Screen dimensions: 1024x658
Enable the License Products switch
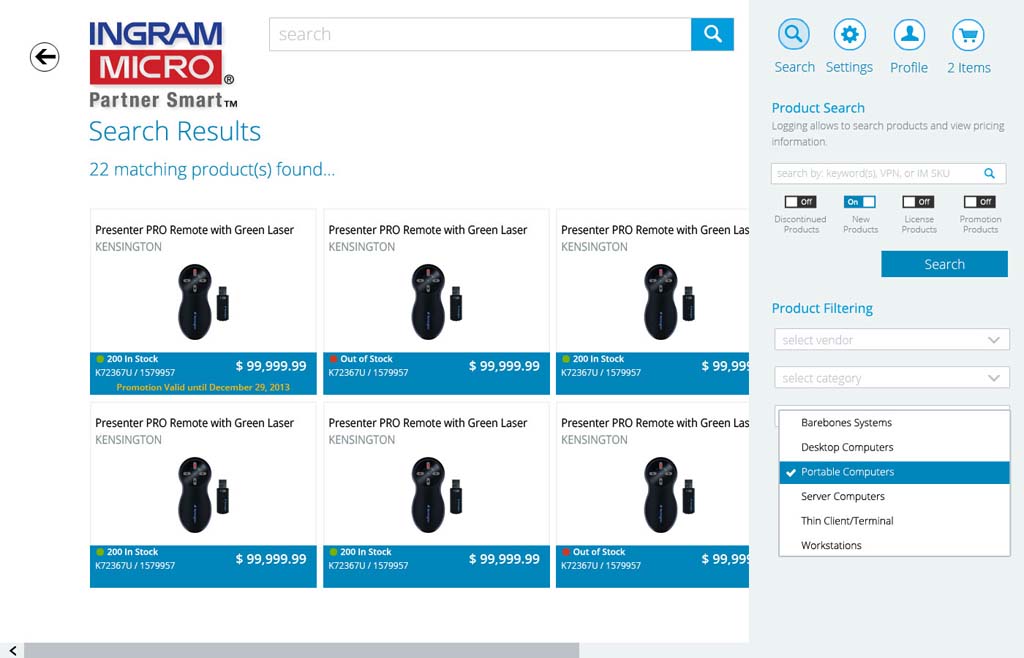(x=918, y=202)
